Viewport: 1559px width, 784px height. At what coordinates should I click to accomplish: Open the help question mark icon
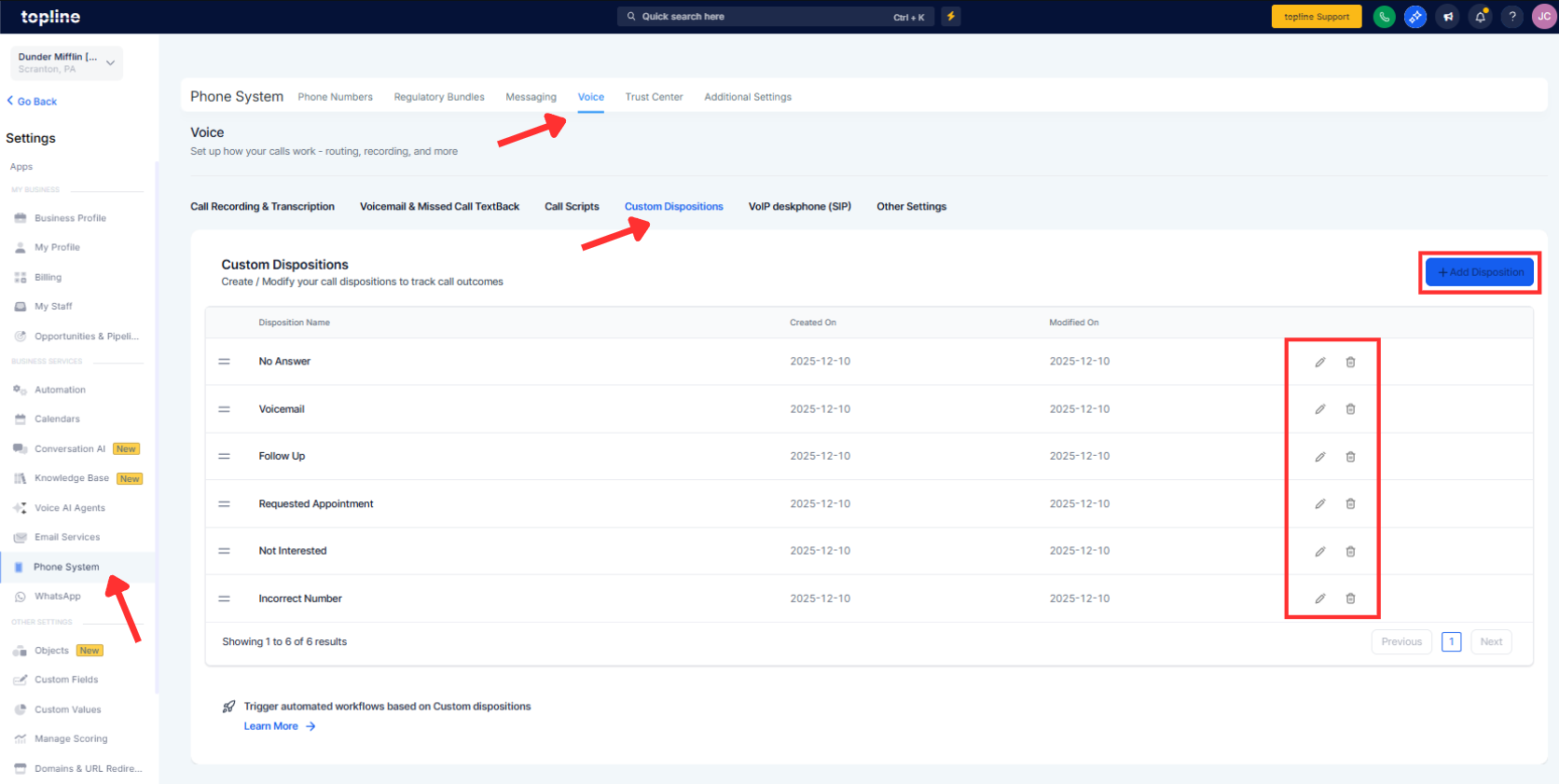pyautogui.click(x=1512, y=17)
